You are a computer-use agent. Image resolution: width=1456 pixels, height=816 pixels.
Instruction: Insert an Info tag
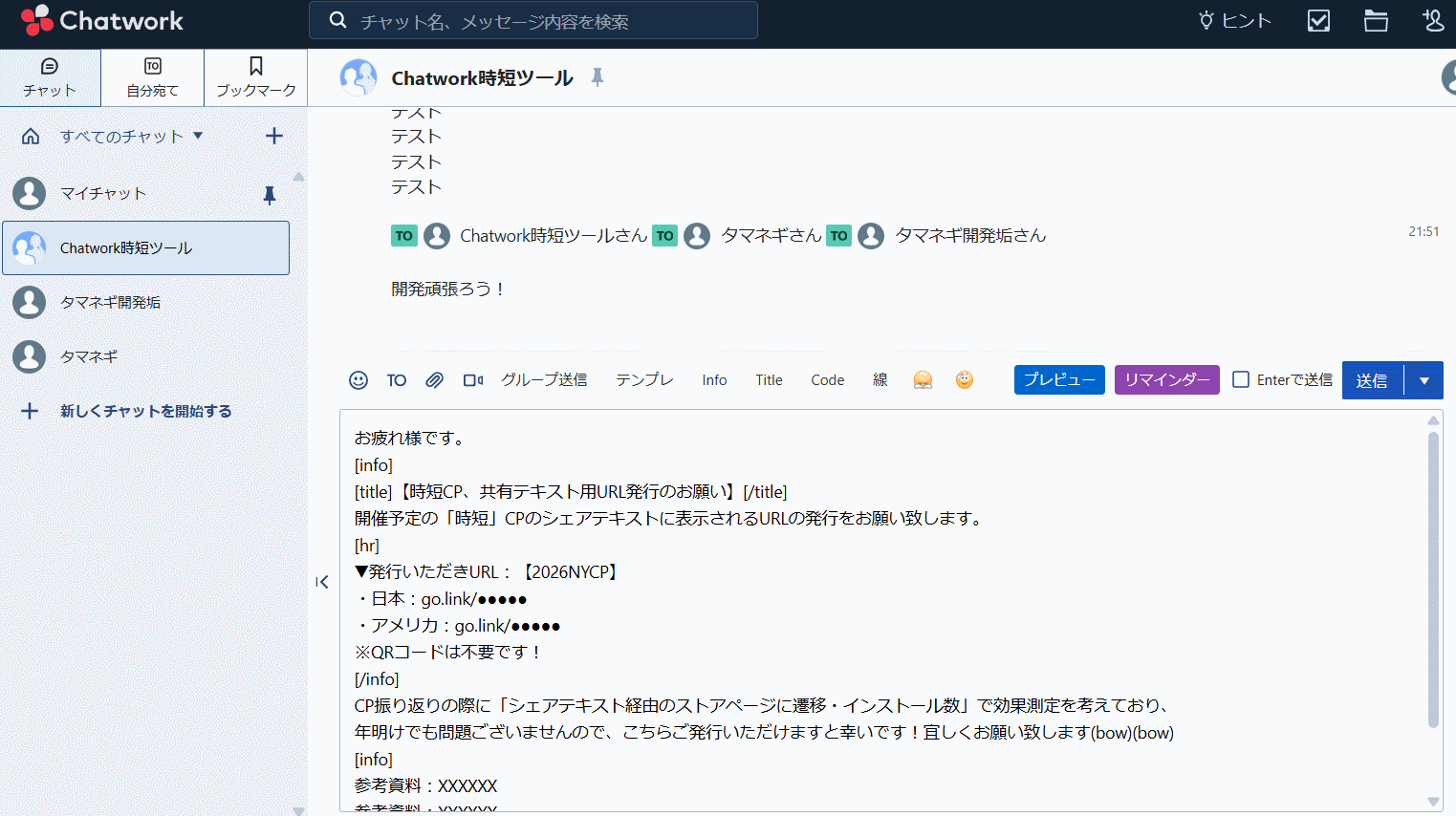tap(714, 380)
